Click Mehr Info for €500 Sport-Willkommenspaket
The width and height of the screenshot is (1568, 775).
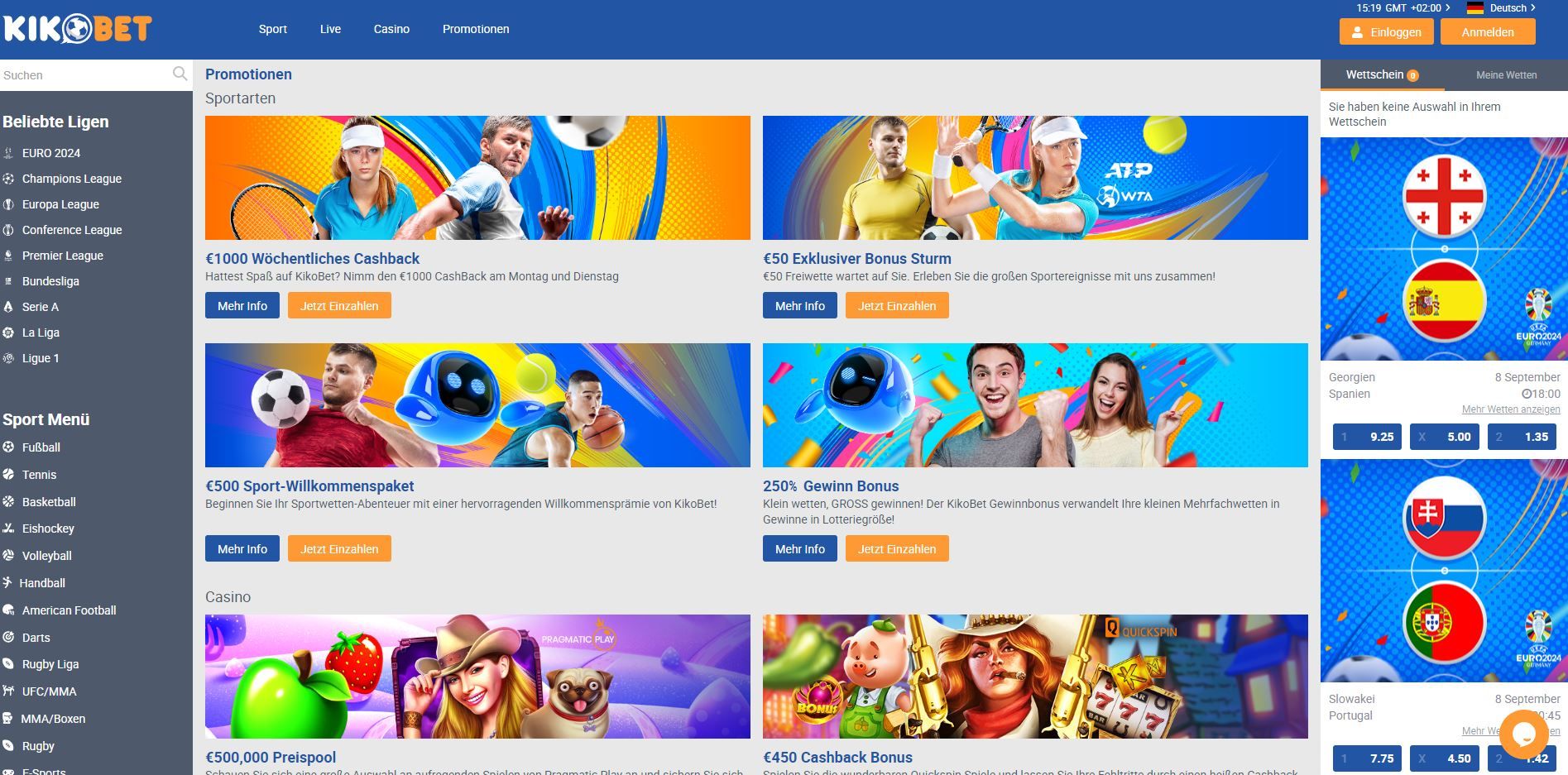point(242,549)
